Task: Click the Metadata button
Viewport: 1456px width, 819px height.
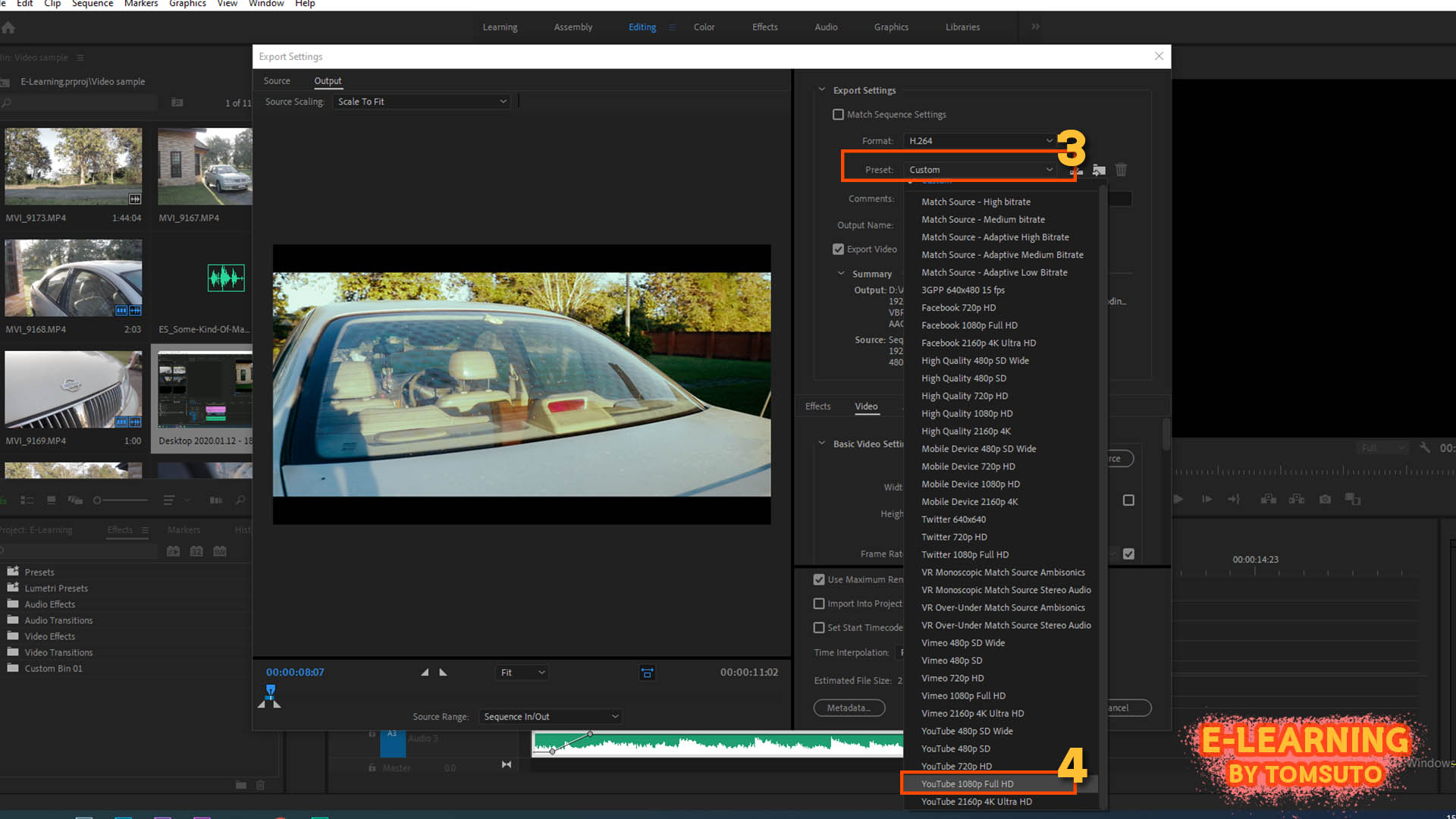Action: 848,707
